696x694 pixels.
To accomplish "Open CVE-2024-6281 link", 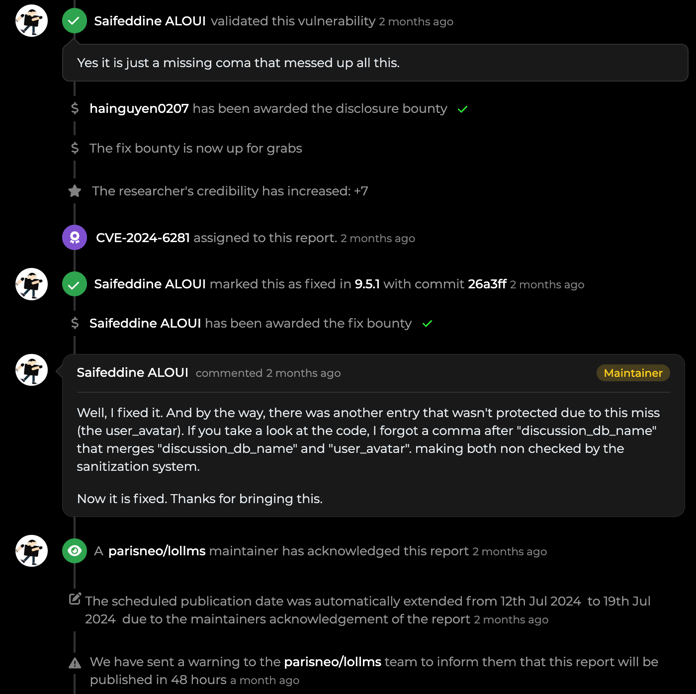I will (x=142, y=238).
